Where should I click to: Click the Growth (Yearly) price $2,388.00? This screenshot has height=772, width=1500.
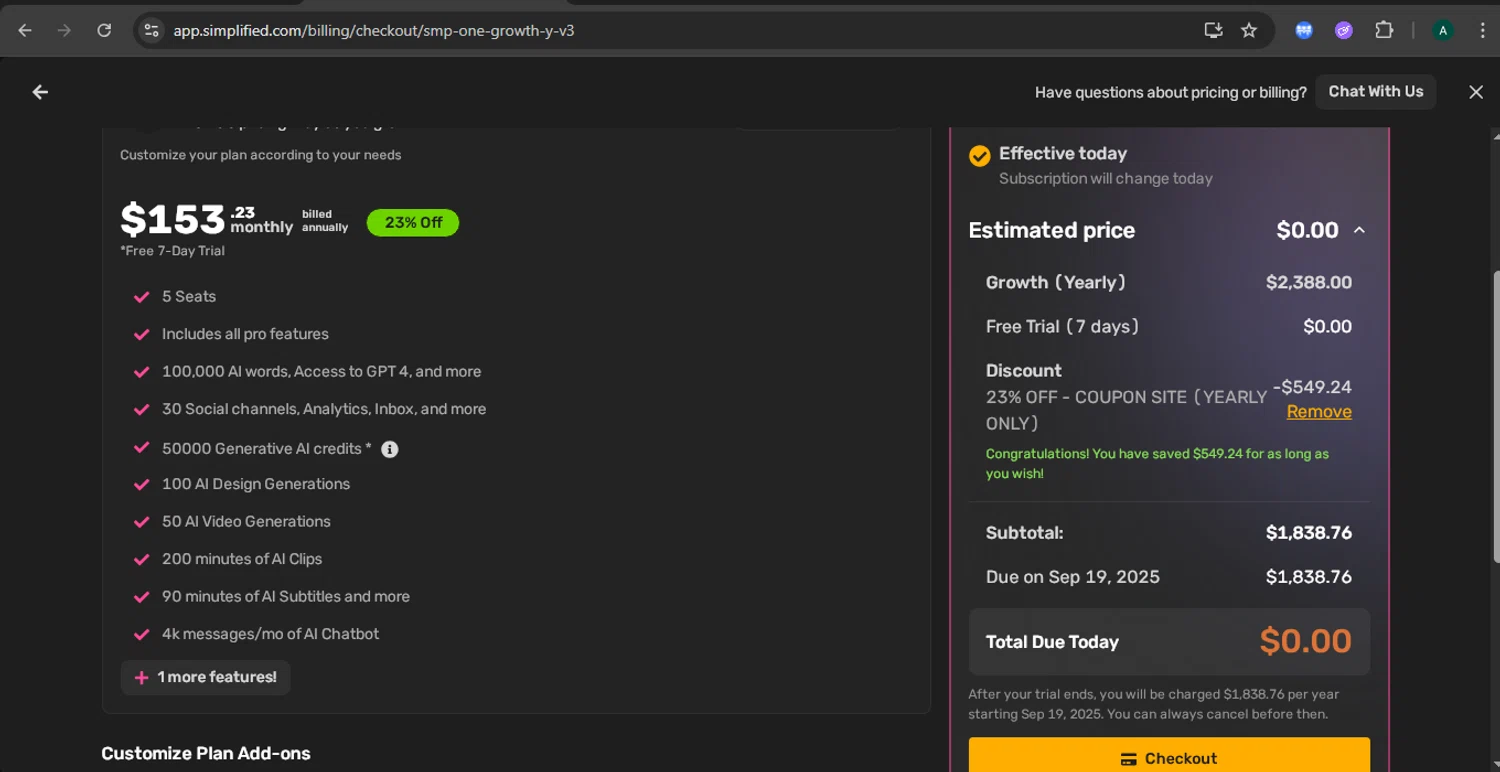click(1309, 282)
